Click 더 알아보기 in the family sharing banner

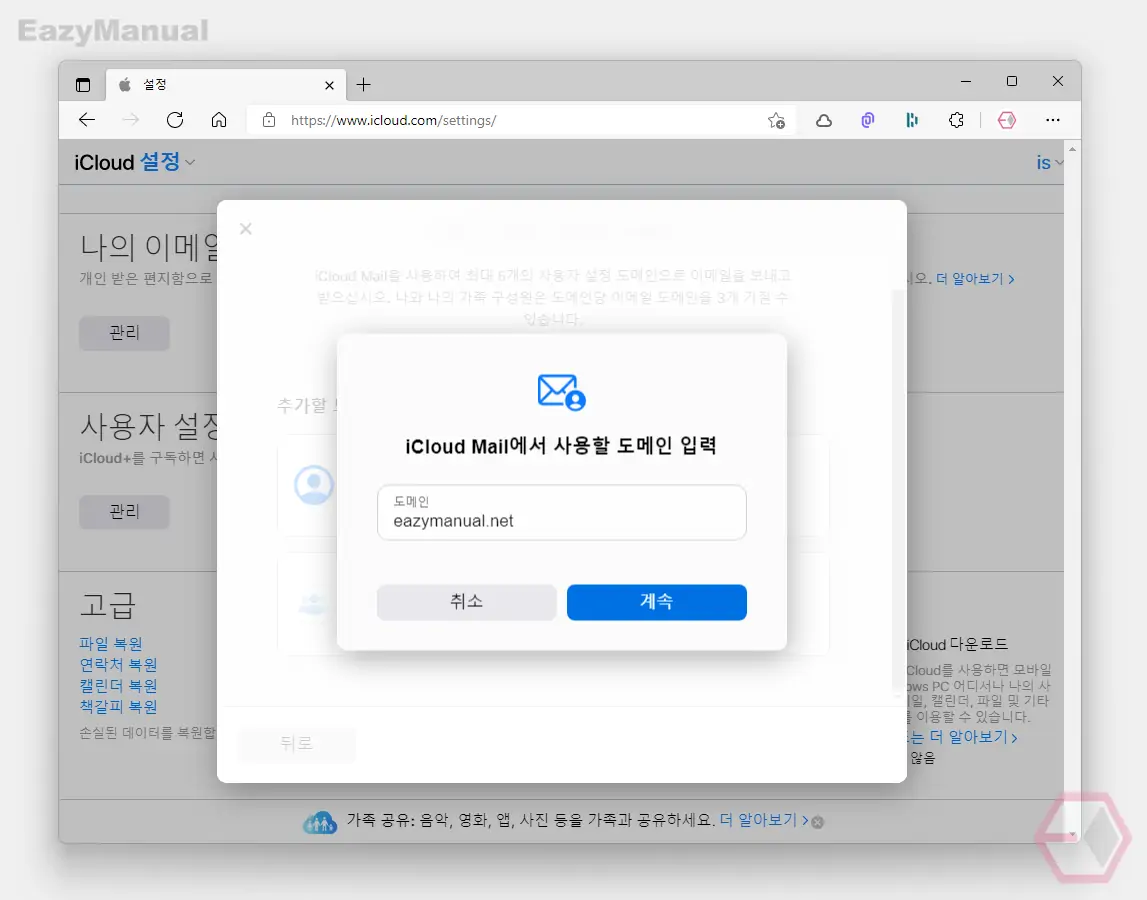click(764, 820)
